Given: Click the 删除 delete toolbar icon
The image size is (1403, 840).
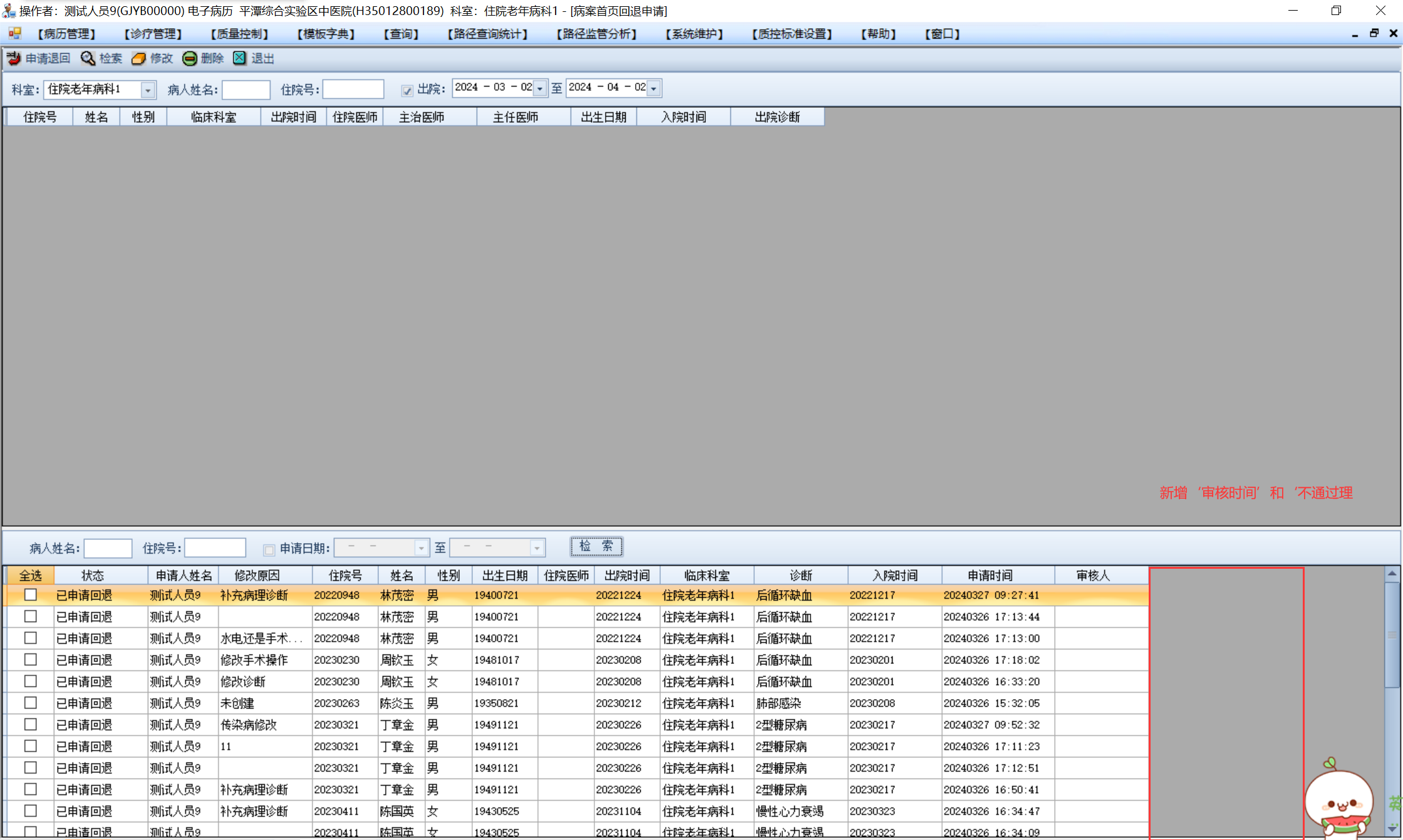Looking at the screenshot, I should pyautogui.click(x=190, y=59).
